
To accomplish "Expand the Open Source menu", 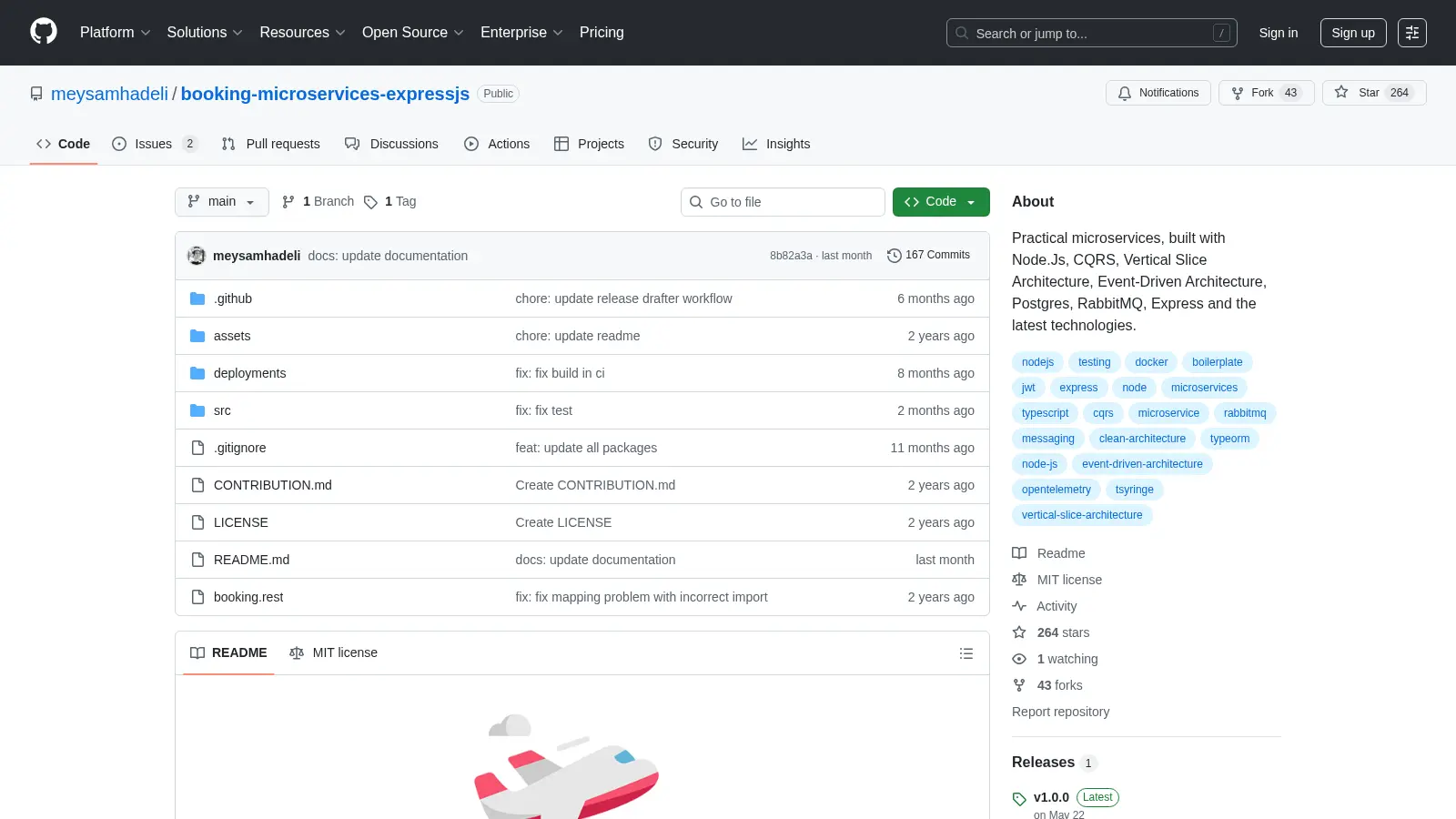I will pyautogui.click(x=413, y=33).
